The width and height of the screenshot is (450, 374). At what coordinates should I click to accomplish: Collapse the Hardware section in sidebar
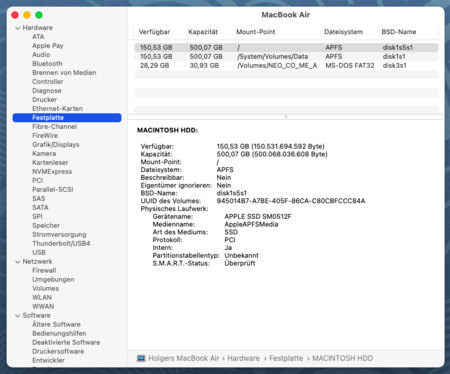click(18, 28)
